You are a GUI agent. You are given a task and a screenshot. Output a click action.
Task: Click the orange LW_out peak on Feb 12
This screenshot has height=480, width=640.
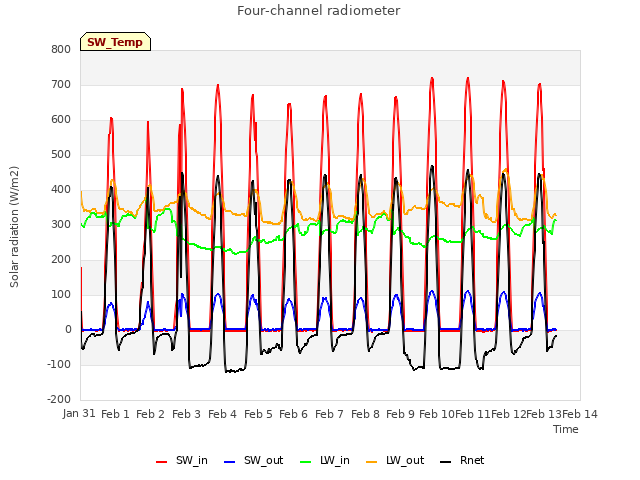(506, 169)
